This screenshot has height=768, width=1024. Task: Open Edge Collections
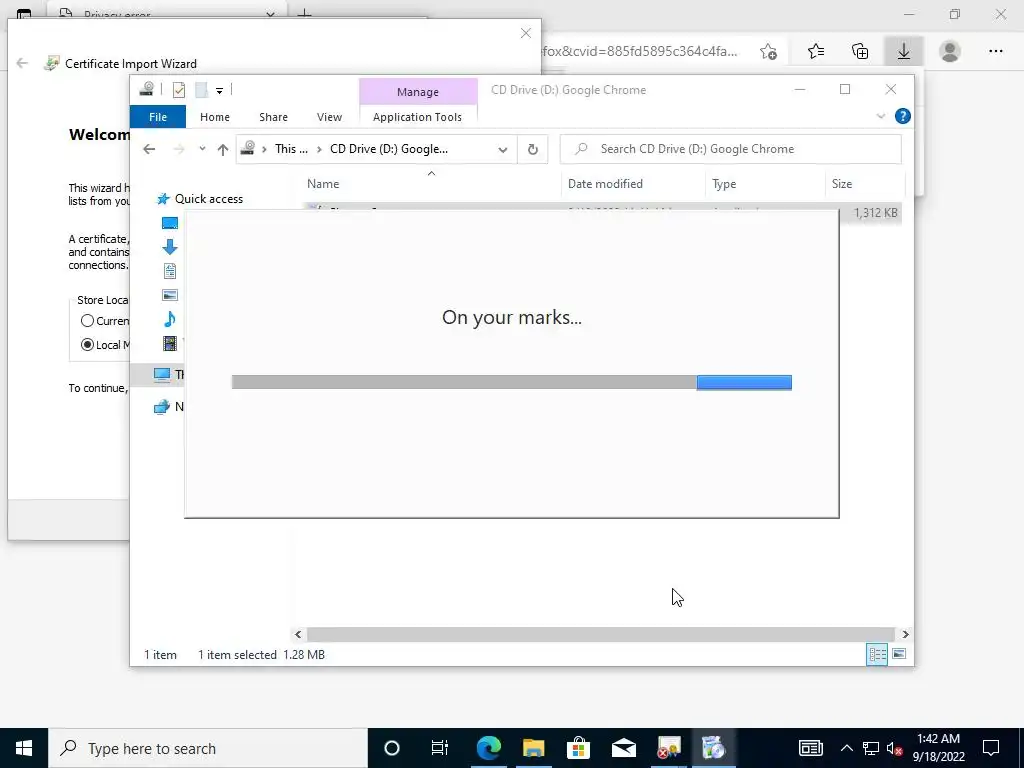(x=860, y=51)
